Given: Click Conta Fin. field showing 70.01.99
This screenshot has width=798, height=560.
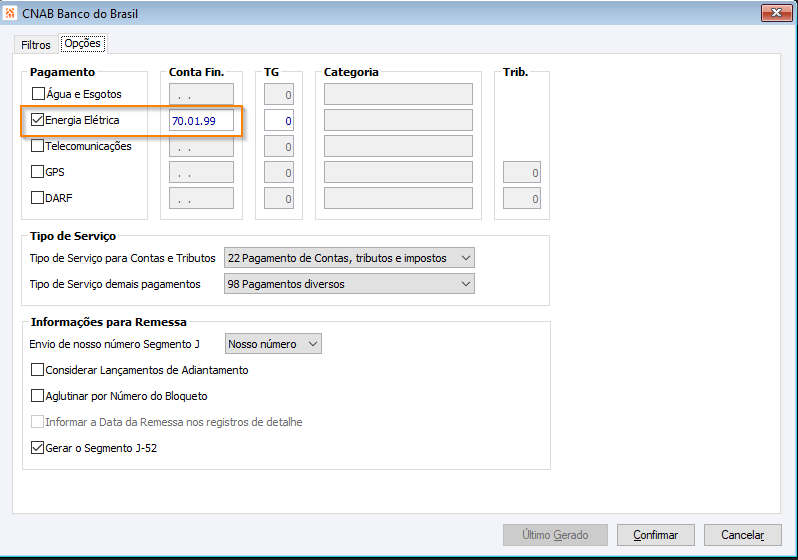Looking at the screenshot, I should click(x=202, y=121).
